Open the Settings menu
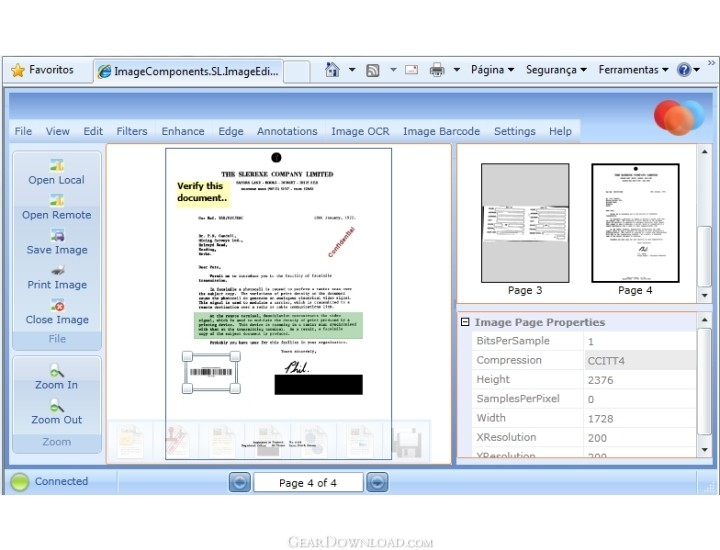 pyautogui.click(x=515, y=131)
